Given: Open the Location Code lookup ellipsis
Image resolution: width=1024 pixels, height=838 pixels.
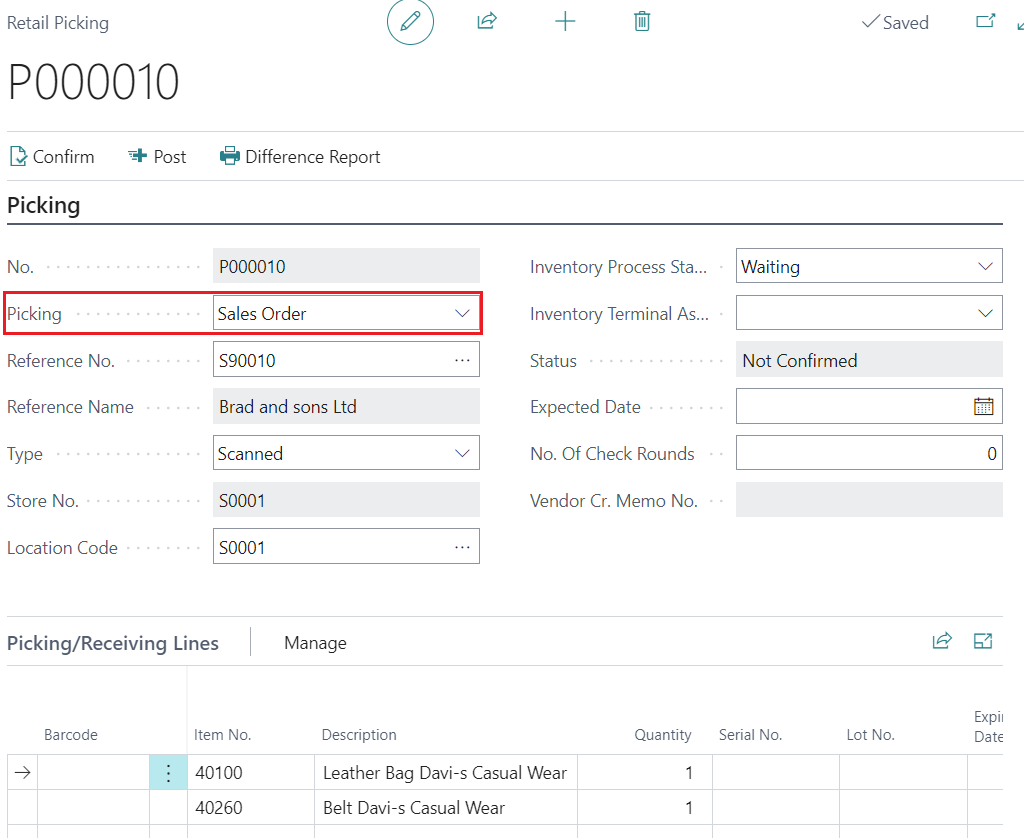Looking at the screenshot, I should click(462, 547).
